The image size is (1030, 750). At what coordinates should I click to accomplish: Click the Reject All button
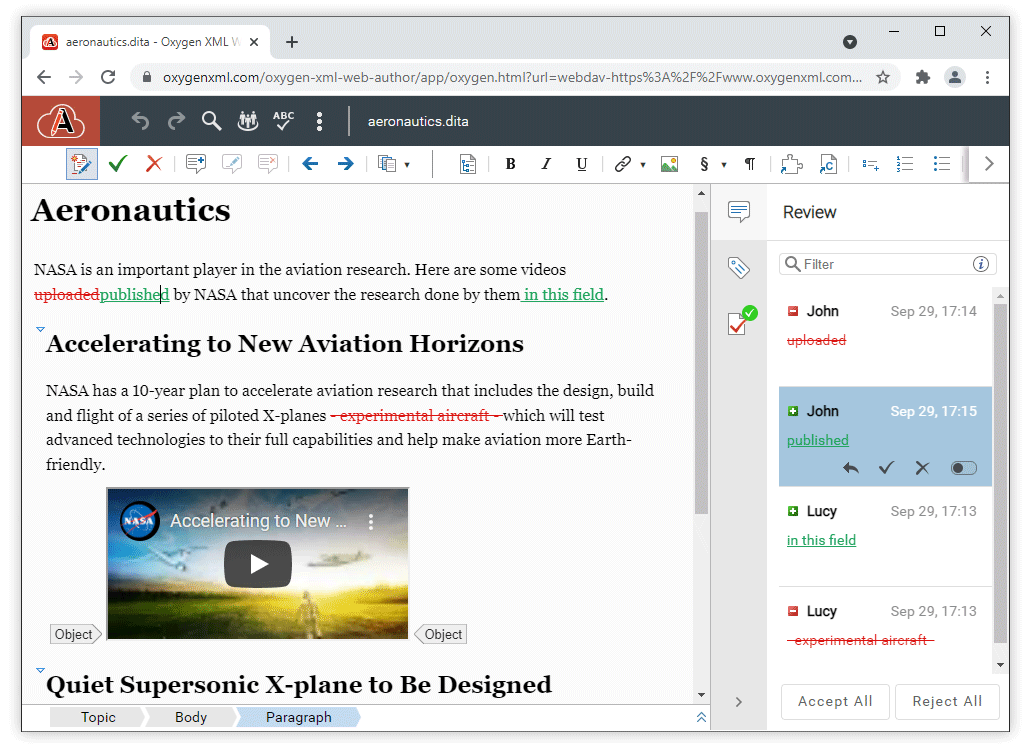coord(946,701)
